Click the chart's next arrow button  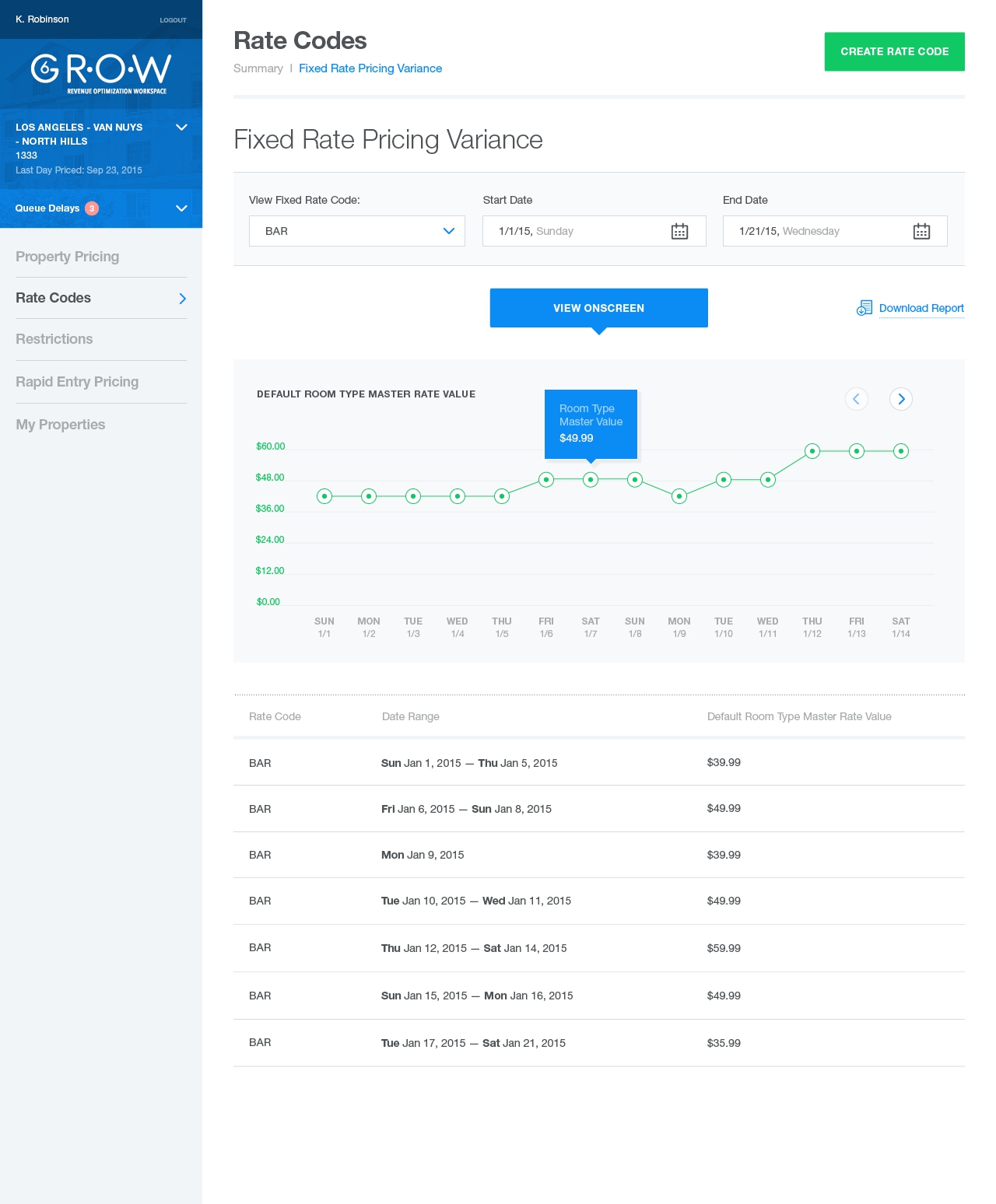coord(900,399)
